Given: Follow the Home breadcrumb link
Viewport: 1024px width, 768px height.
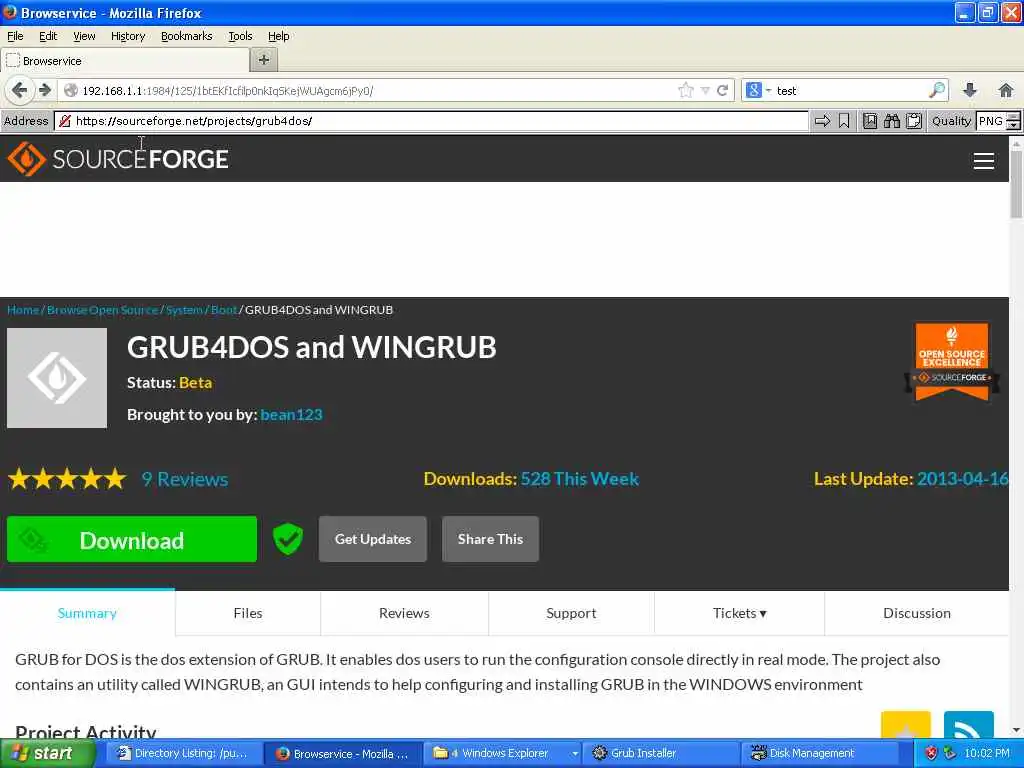Looking at the screenshot, I should coord(23,310).
